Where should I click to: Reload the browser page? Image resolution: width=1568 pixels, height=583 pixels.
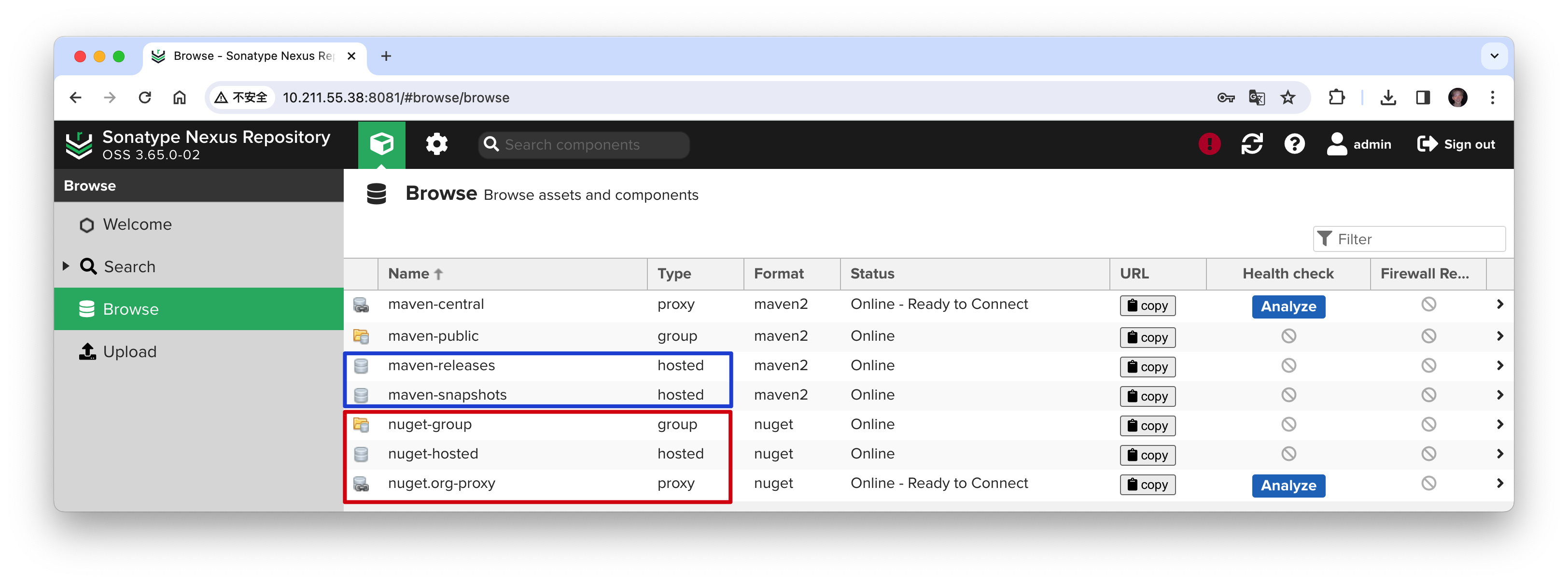[x=144, y=97]
